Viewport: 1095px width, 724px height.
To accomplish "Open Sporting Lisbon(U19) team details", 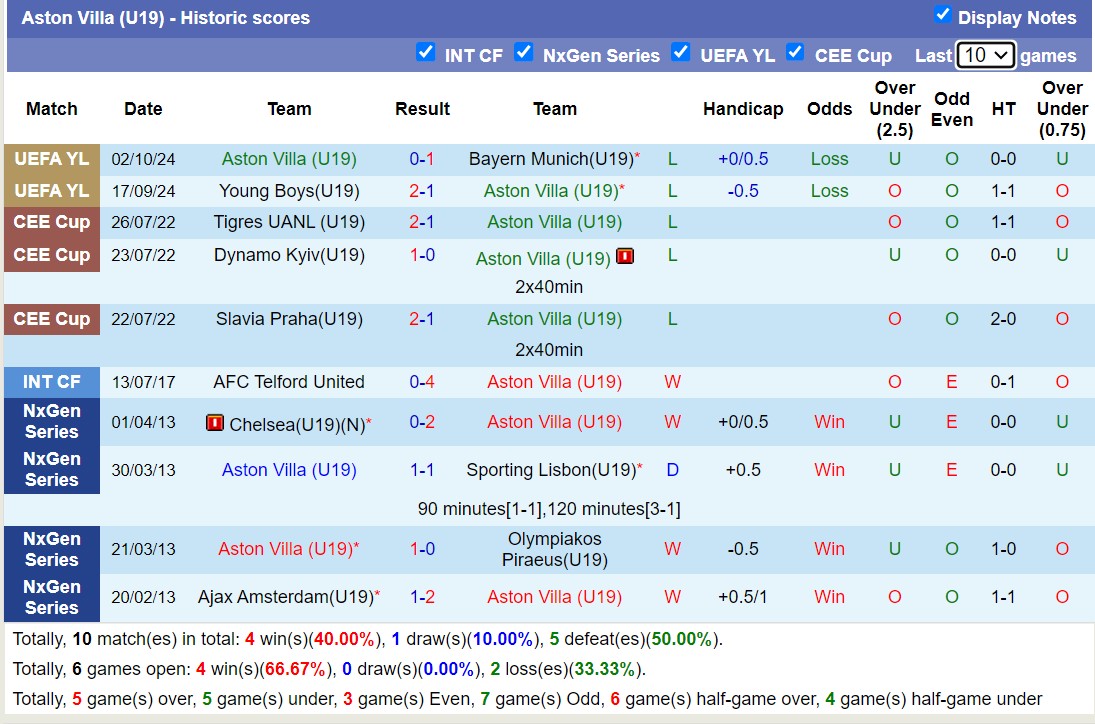I will tap(553, 470).
